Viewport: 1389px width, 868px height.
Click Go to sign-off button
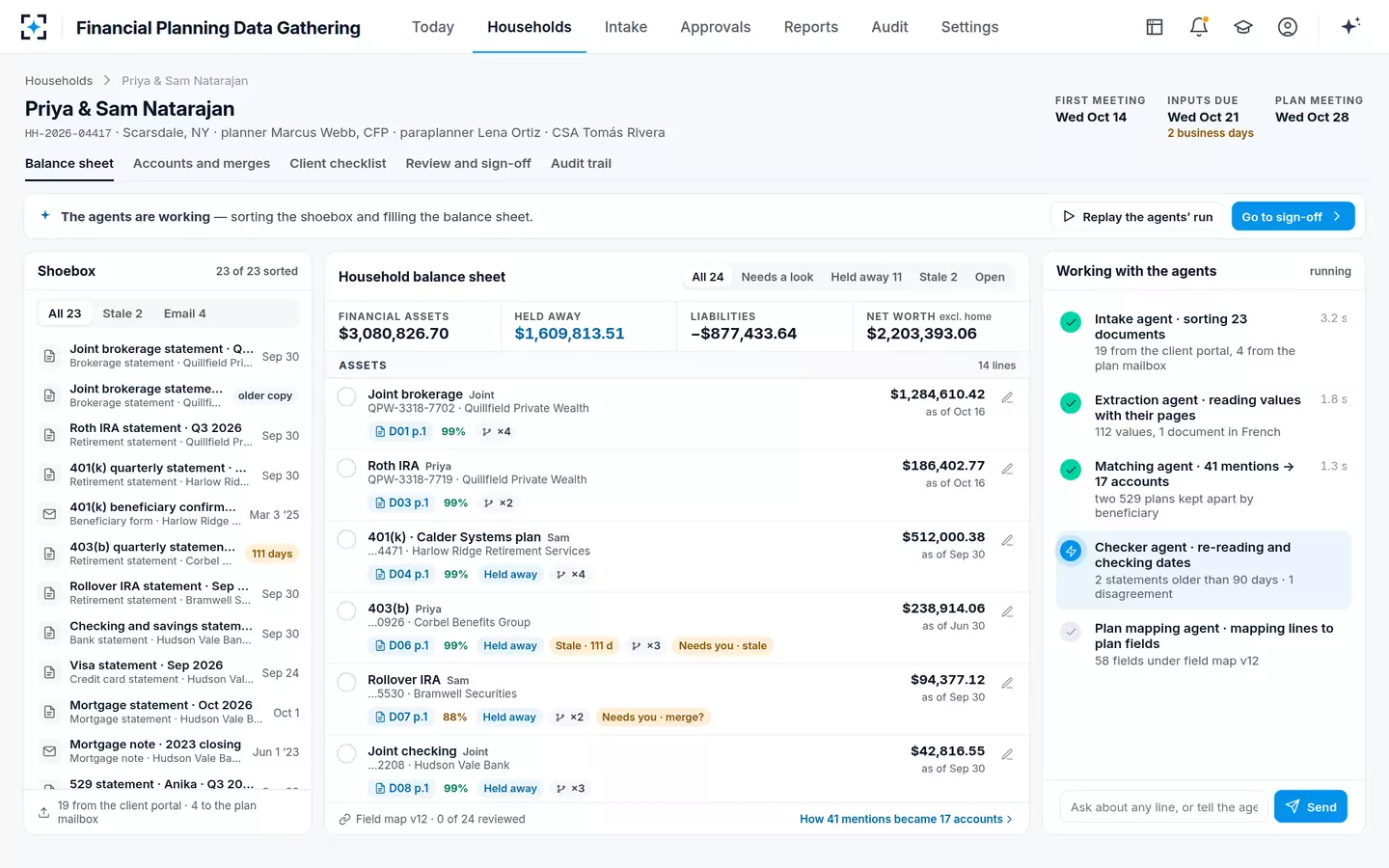click(1293, 217)
